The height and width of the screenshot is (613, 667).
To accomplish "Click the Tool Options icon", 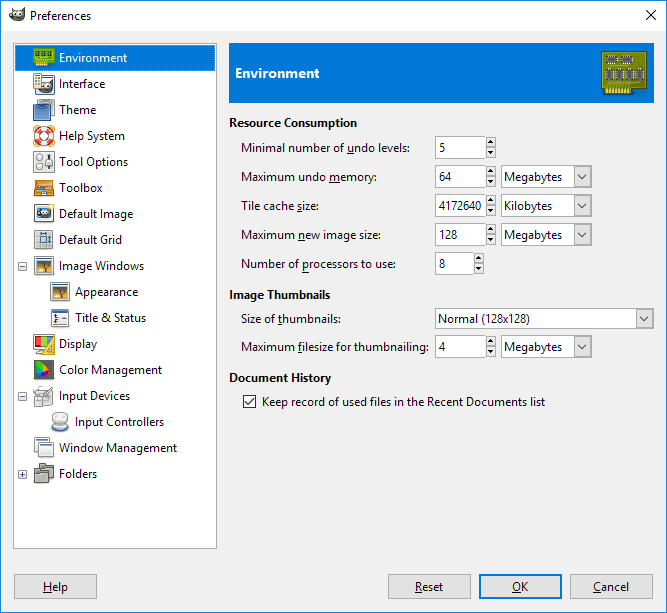I will 44,162.
